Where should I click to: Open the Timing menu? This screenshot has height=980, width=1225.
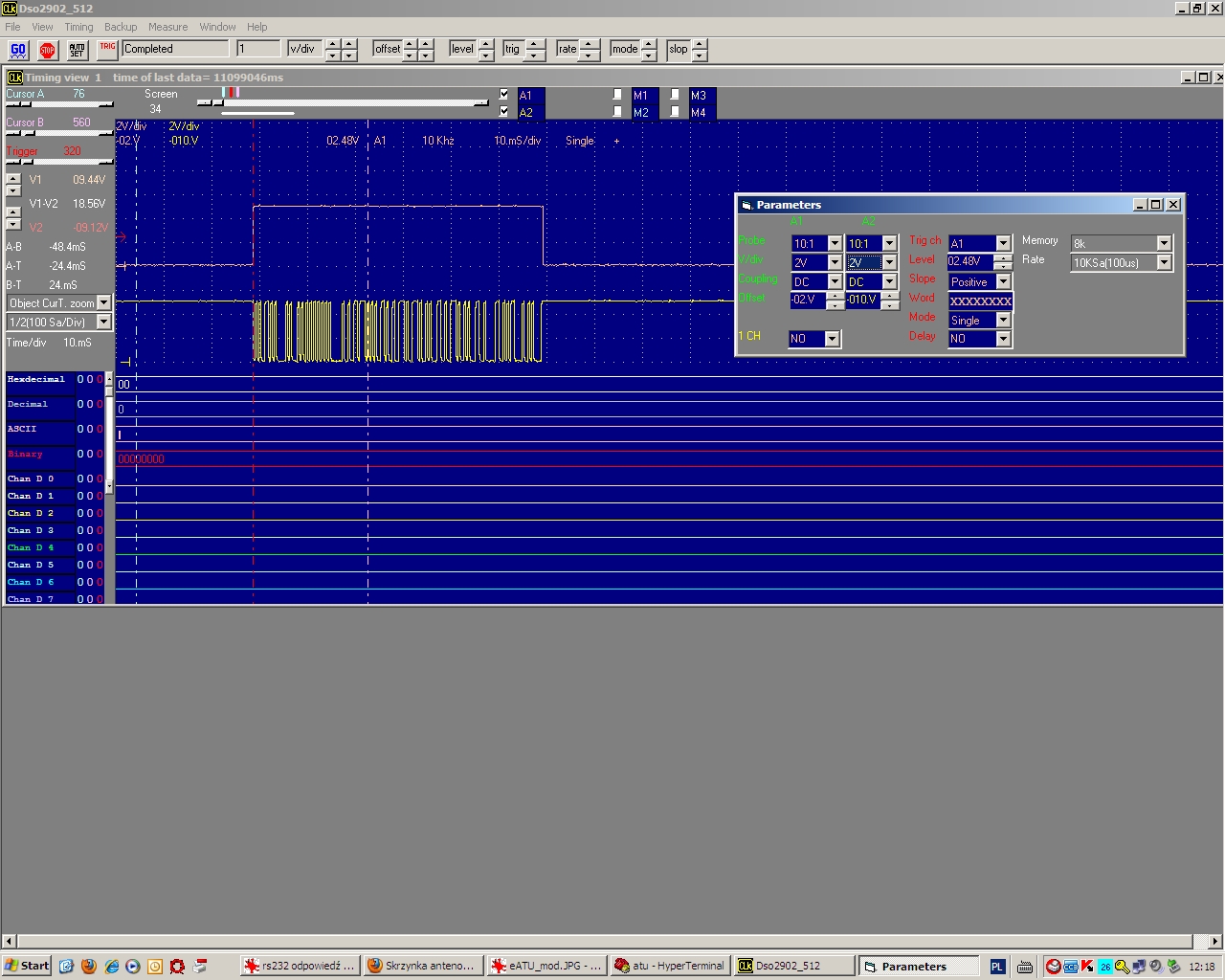coord(78,27)
